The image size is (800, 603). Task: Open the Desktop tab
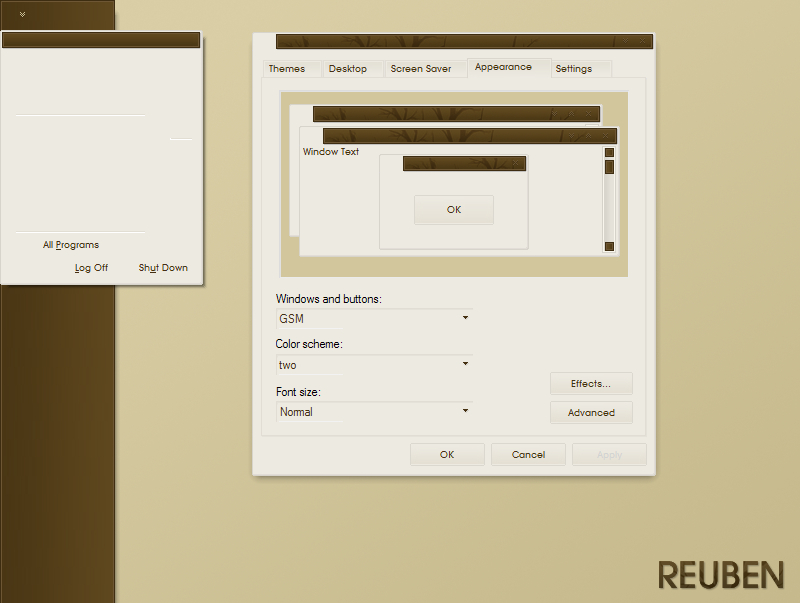[353, 69]
